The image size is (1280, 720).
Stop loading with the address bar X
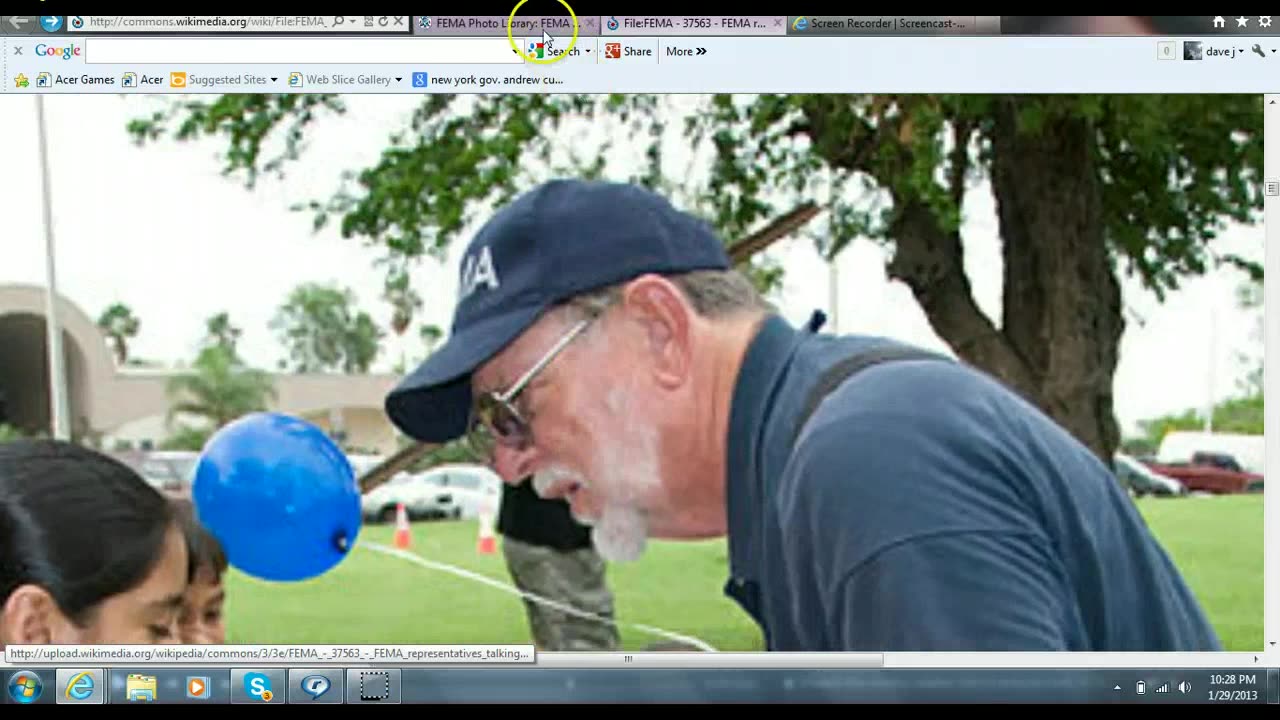[x=399, y=22]
